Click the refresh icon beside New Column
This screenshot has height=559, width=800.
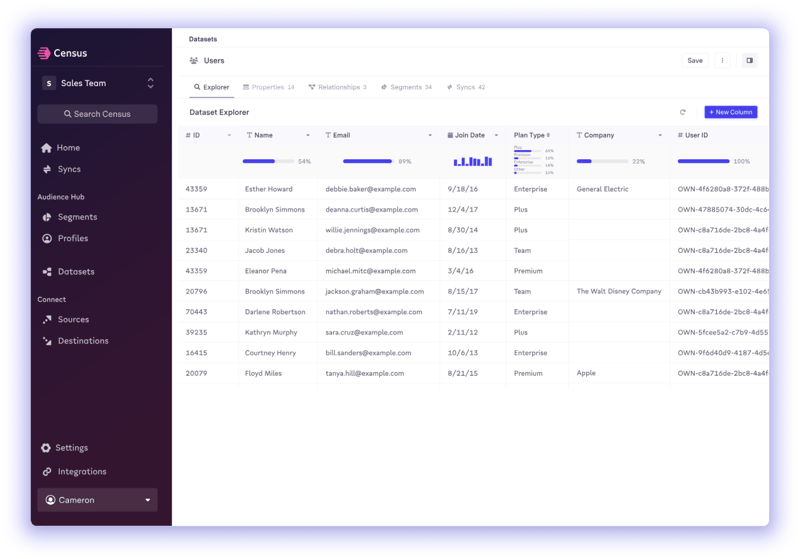pos(683,112)
